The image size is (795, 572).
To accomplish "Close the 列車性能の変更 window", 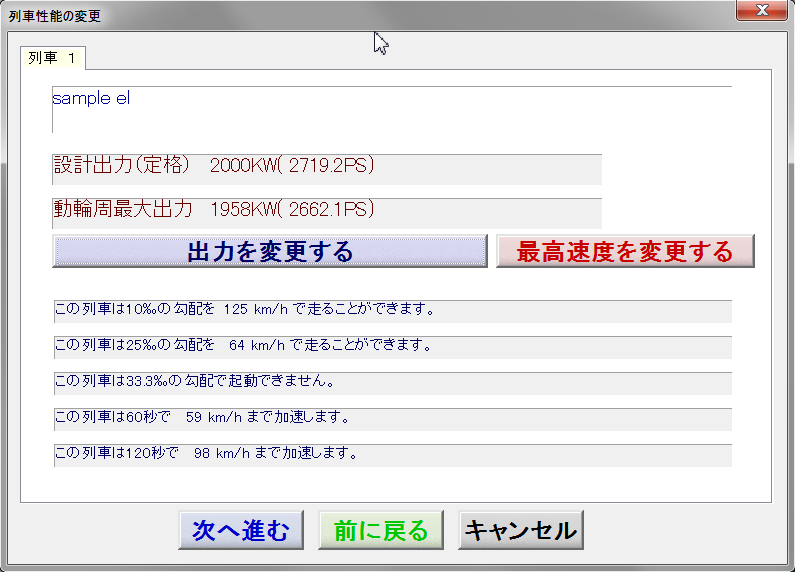I will coord(762,11).
